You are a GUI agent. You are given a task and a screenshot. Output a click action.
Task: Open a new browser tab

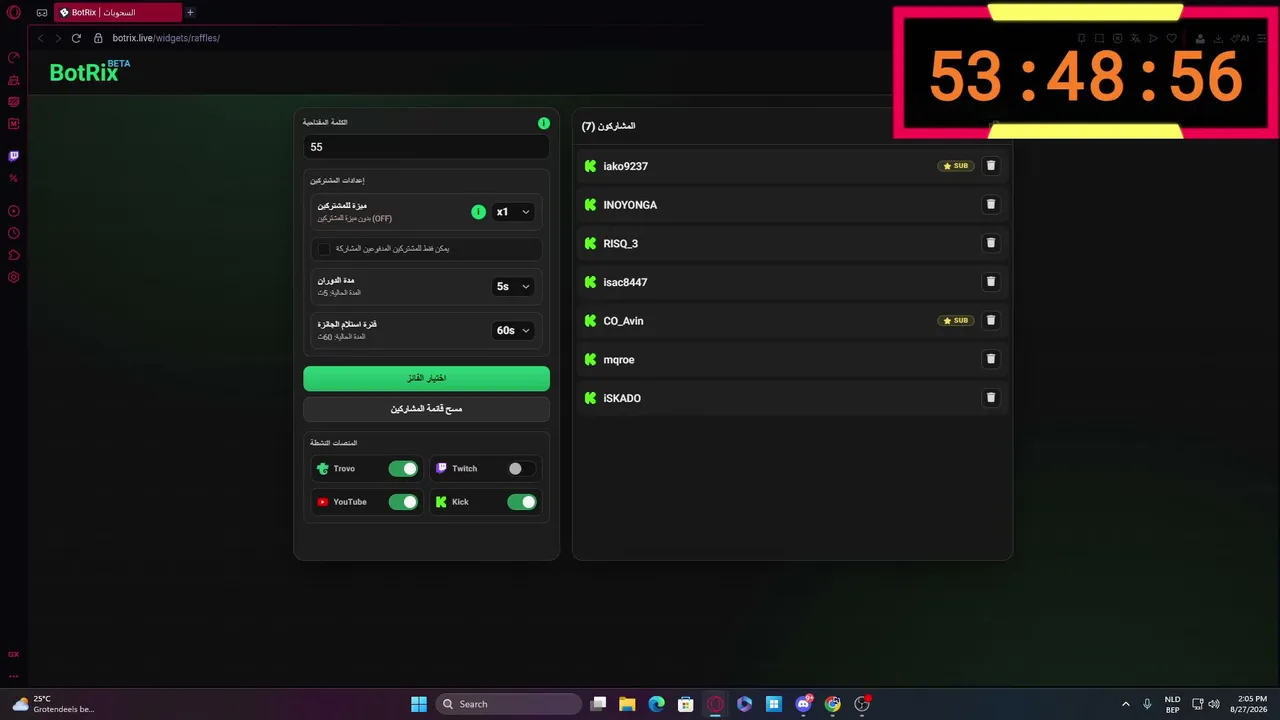coord(190,13)
